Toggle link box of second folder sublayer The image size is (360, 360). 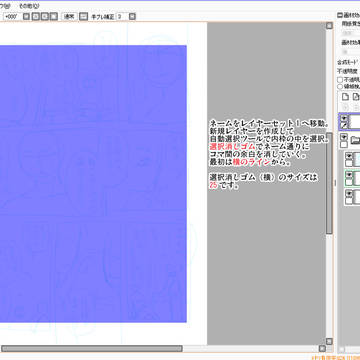[349, 182]
